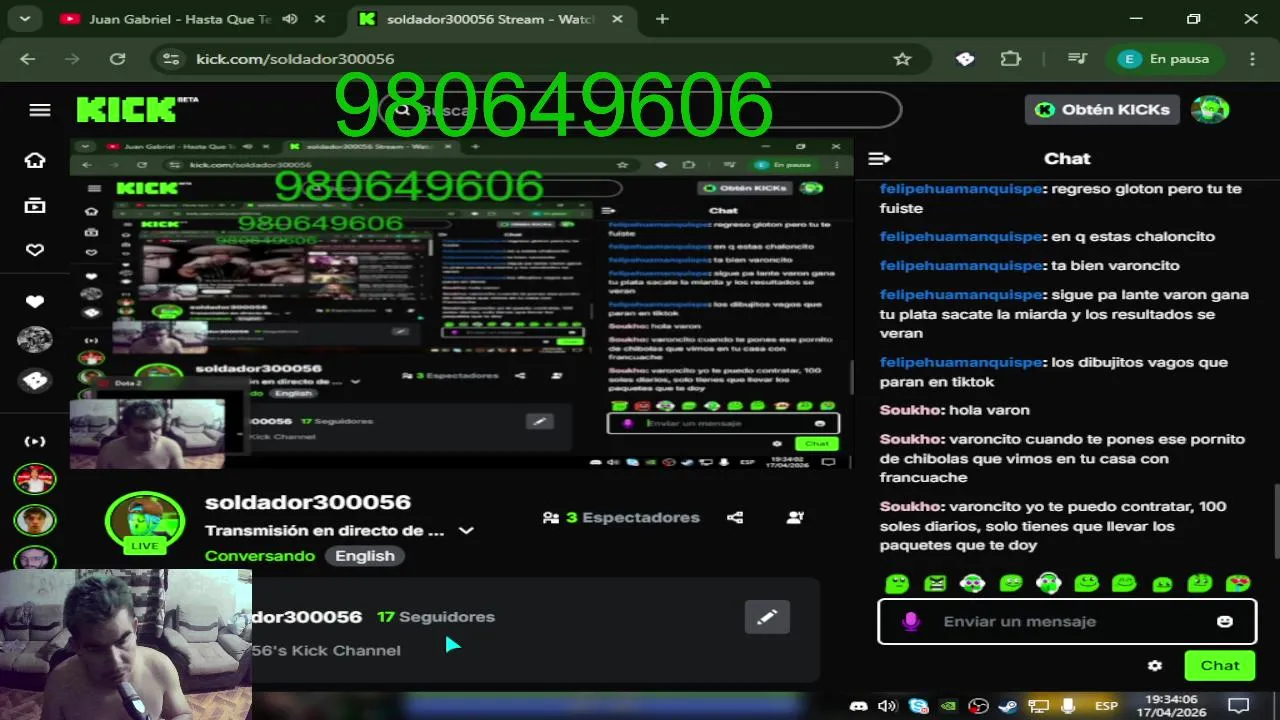
Task: Click the 3 Espectadores viewer count
Action: [x=621, y=517]
